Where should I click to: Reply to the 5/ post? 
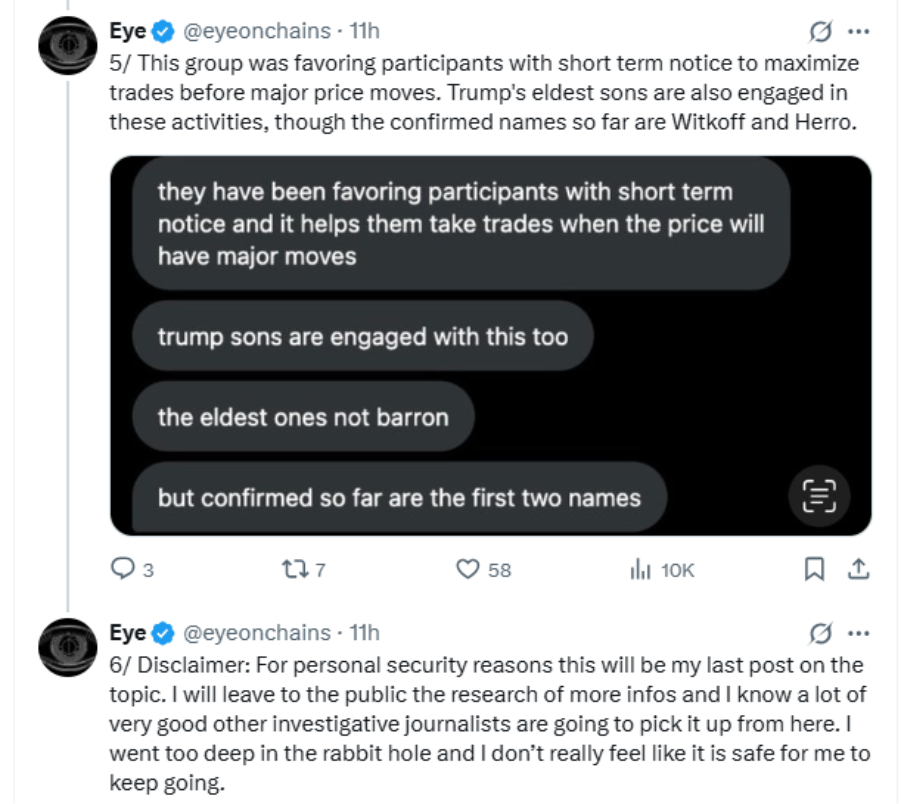coord(122,570)
